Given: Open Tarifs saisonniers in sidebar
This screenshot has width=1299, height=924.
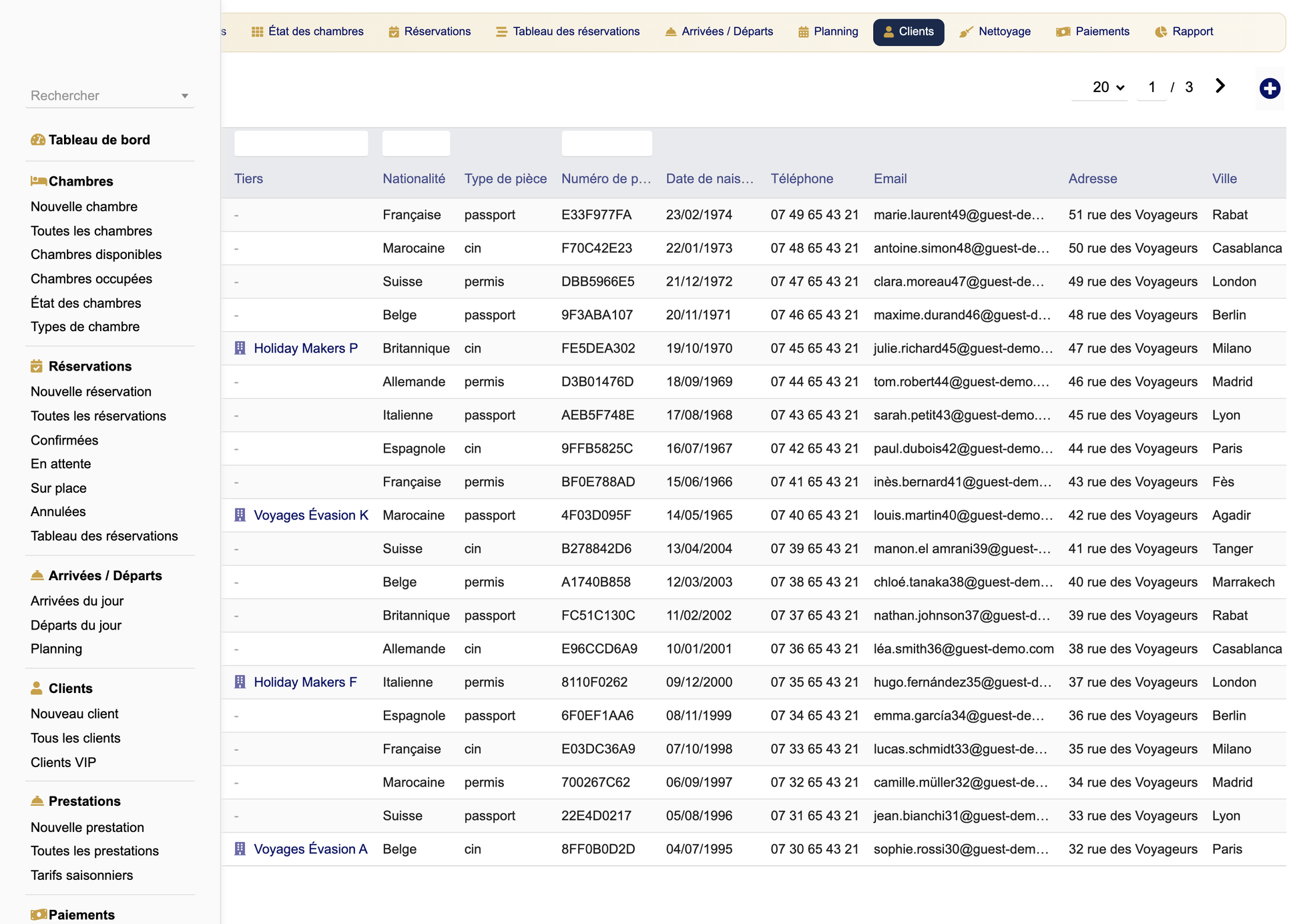Looking at the screenshot, I should pos(81,875).
